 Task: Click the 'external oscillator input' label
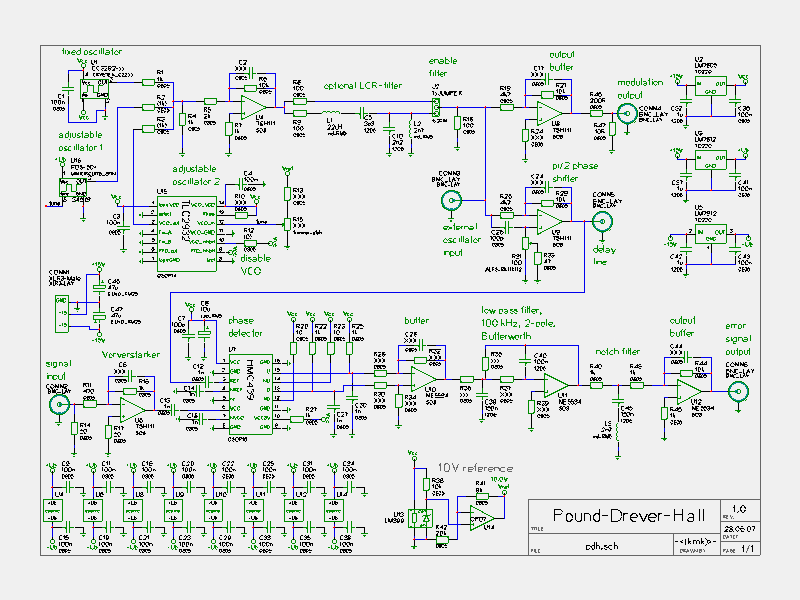pyautogui.click(x=462, y=240)
